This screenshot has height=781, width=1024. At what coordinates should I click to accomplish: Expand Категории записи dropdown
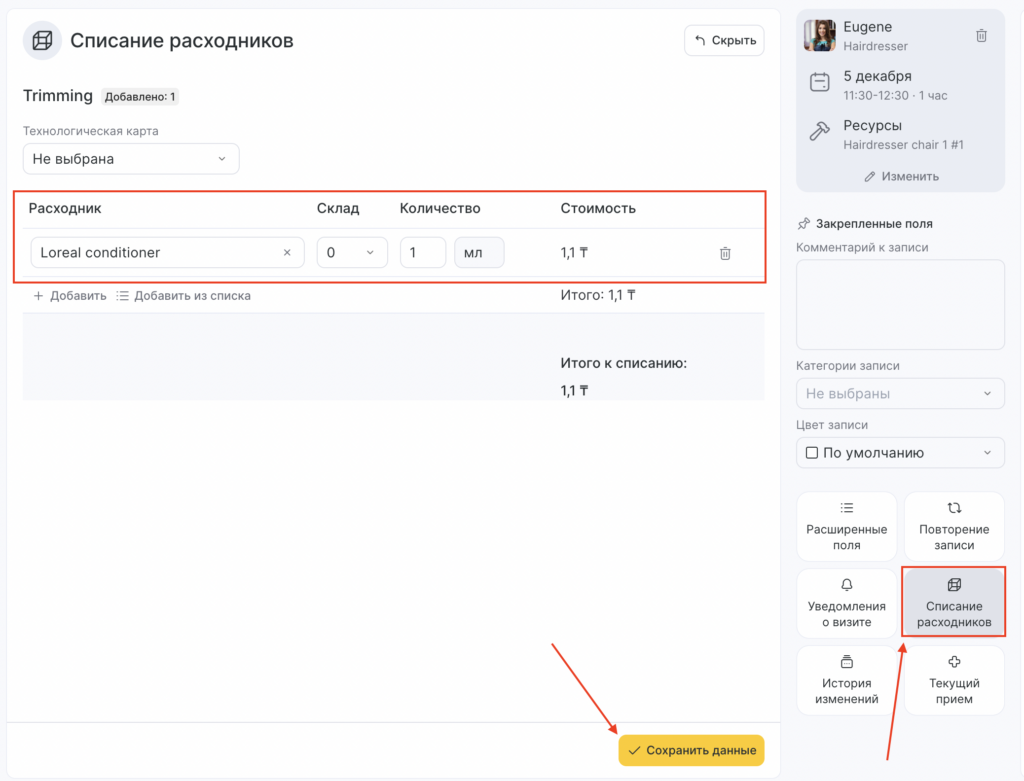click(x=900, y=394)
